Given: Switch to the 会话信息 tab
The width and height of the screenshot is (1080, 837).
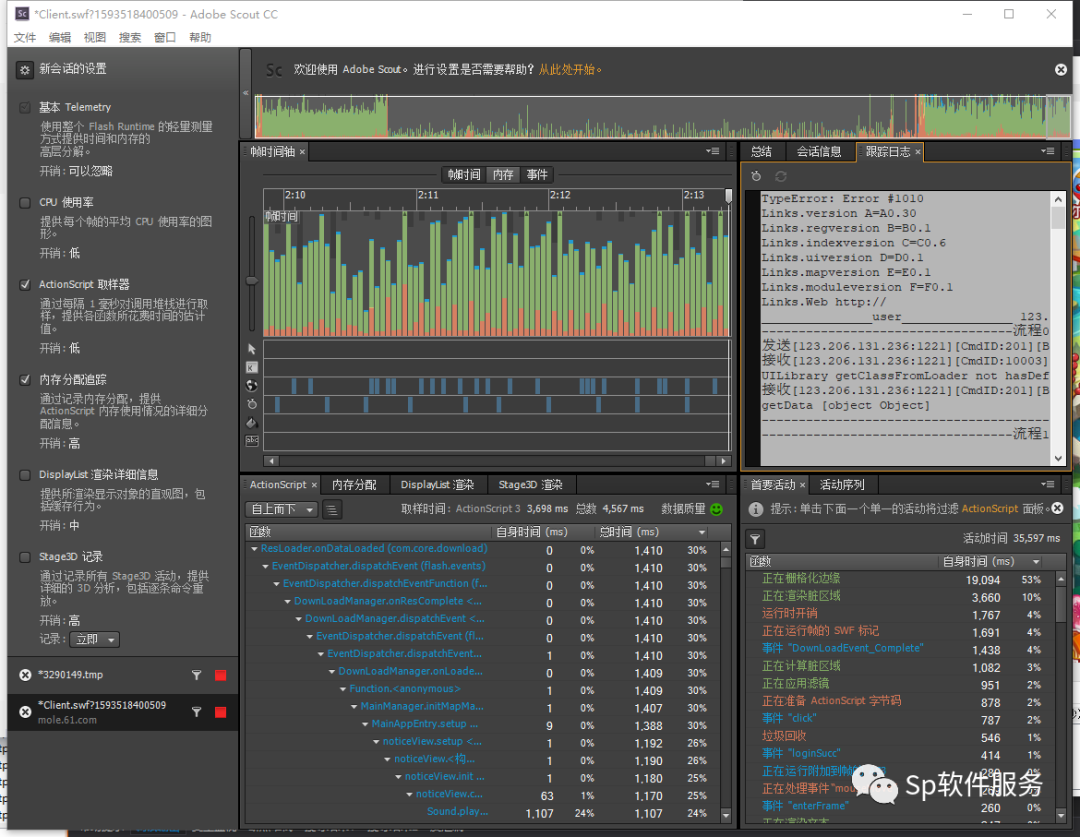Looking at the screenshot, I should (x=819, y=152).
